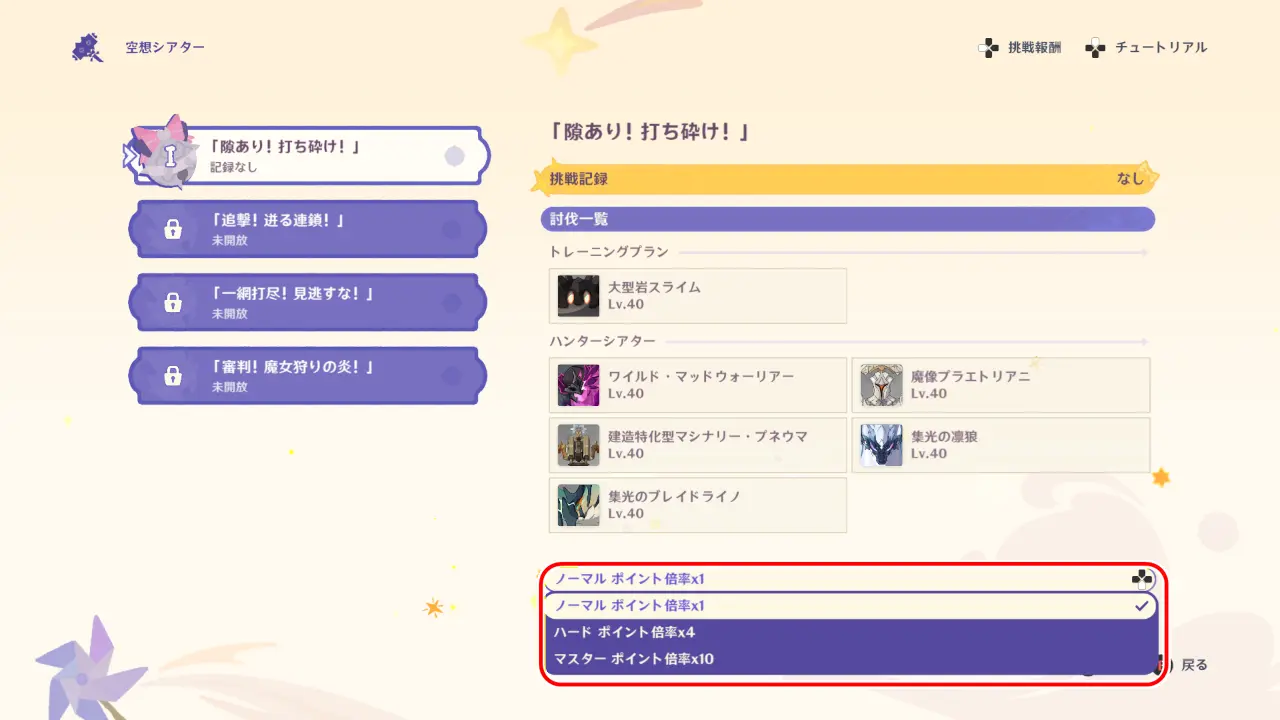This screenshot has width=1280, height=720.
Task: Select locked stage 「一網打尽！見逃すな！」
Action: [308, 302]
